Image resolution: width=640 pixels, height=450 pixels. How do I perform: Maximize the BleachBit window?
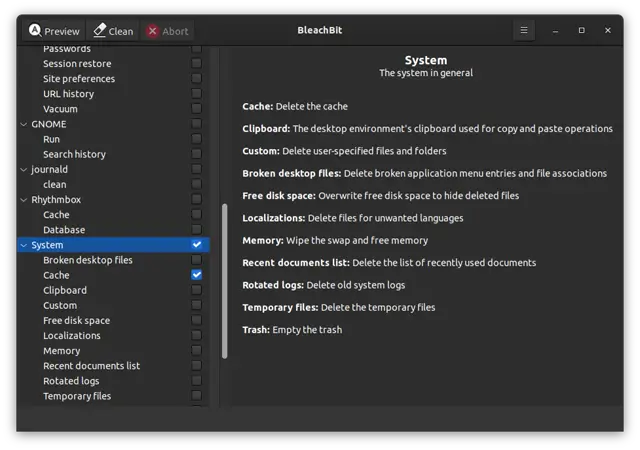pyautogui.click(x=582, y=30)
